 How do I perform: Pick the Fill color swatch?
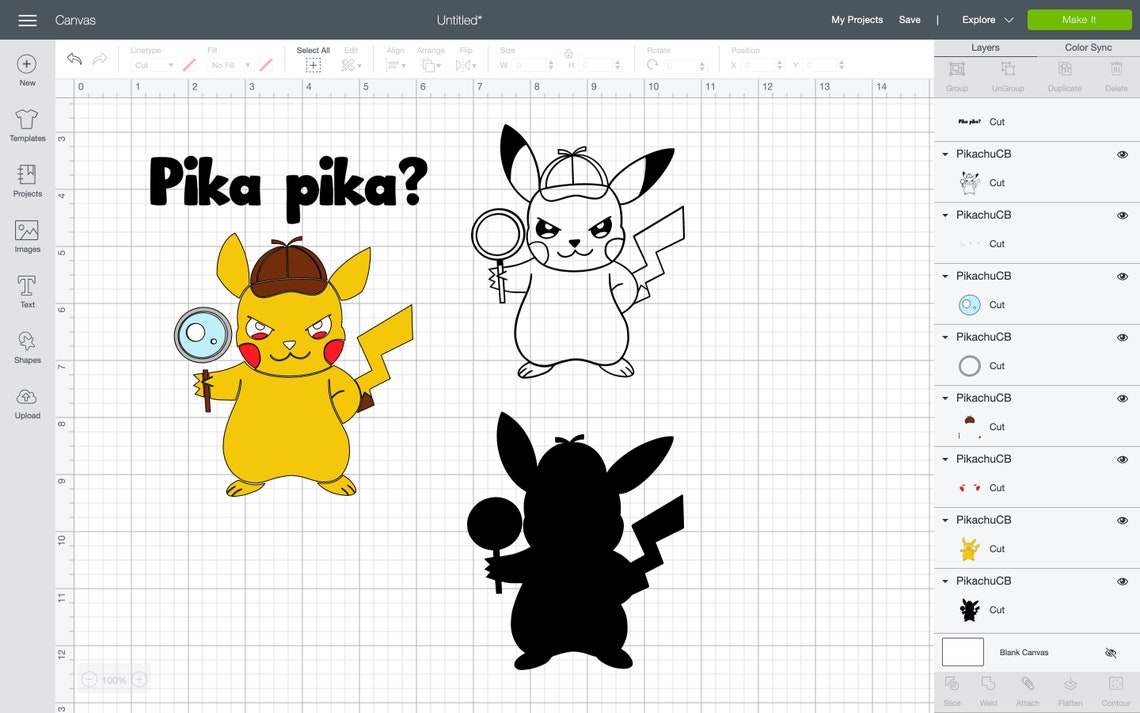point(266,65)
